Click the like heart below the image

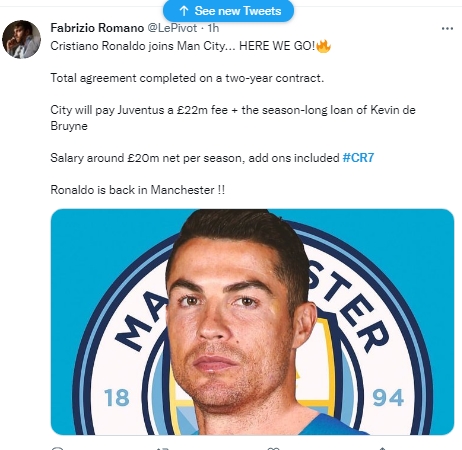273,448
